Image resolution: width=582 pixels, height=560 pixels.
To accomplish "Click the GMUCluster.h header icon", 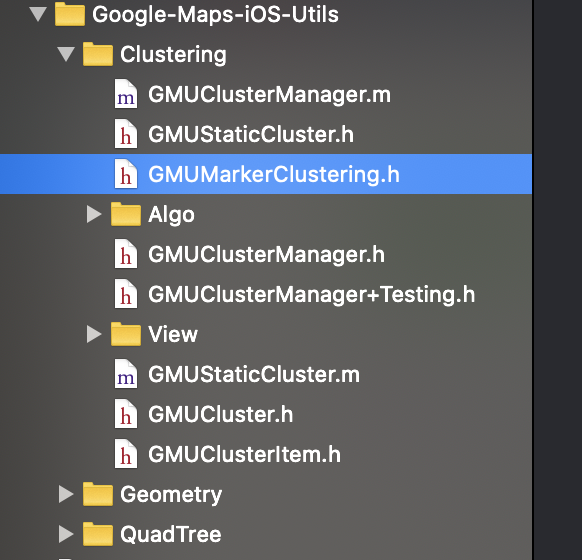I will [x=126, y=414].
